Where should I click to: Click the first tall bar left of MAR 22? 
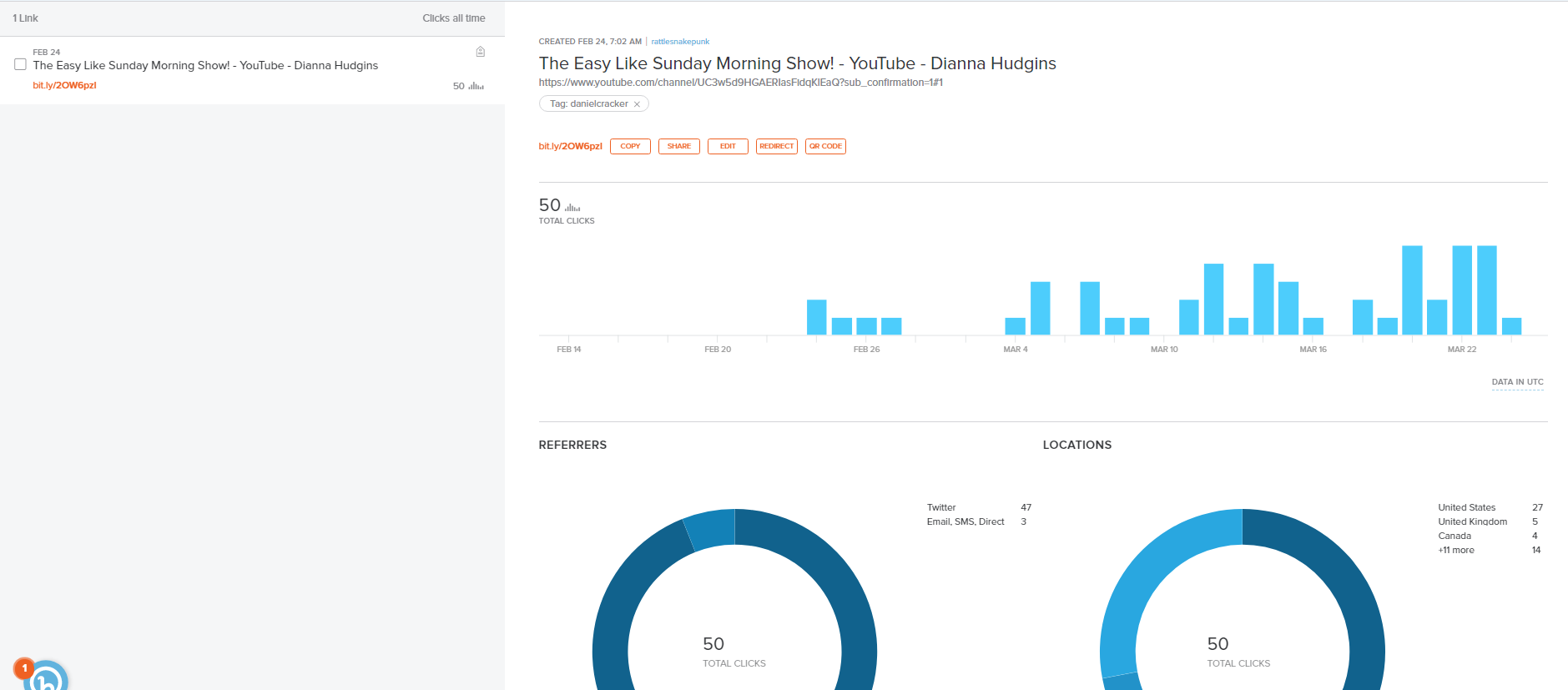1412,290
